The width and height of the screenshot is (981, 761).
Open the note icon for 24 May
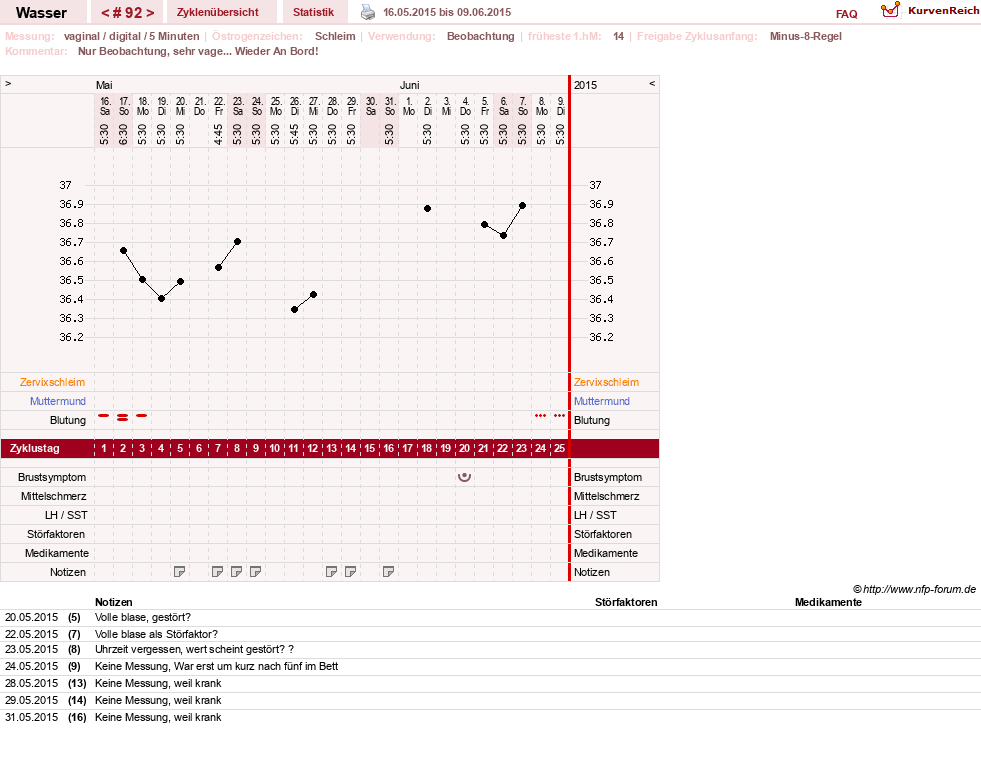point(255,571)
